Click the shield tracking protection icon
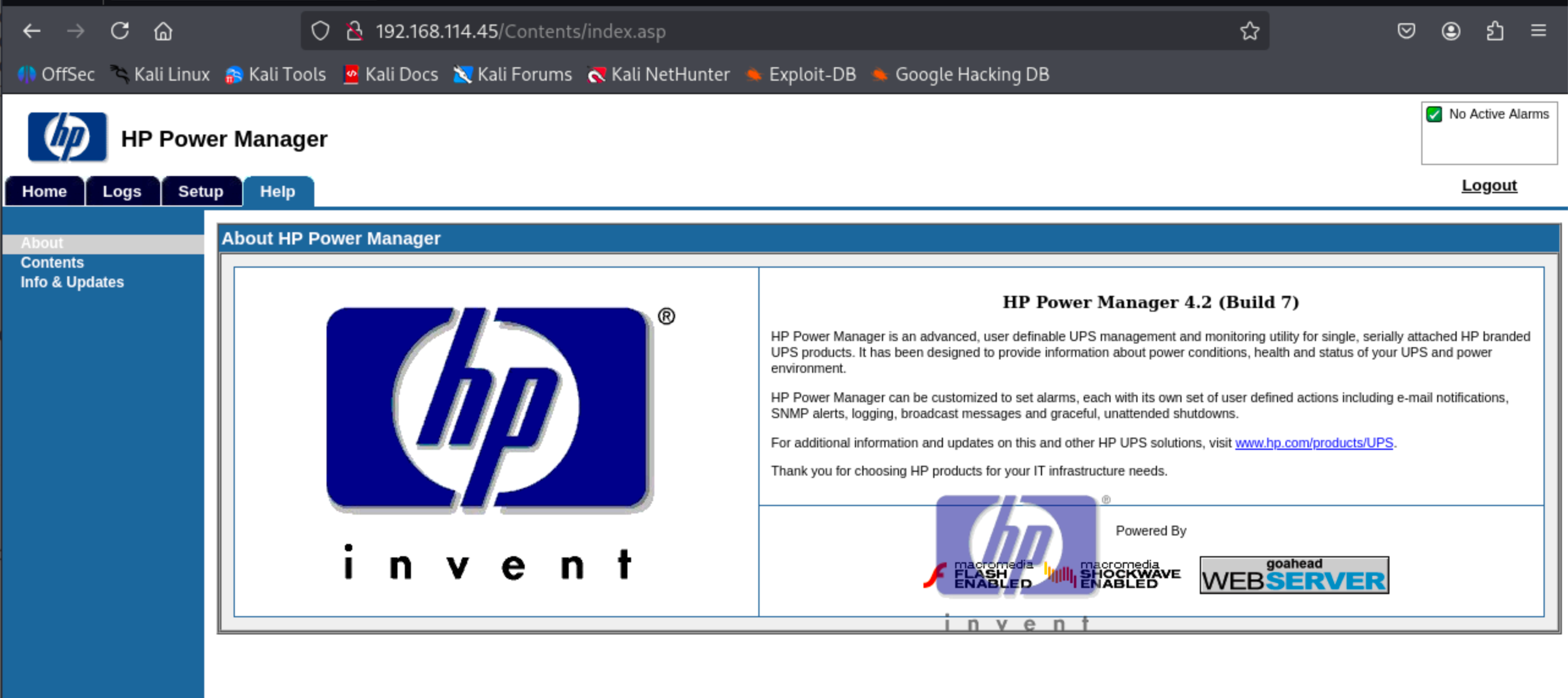The height and width of the screenshot is (698, 1568). [x=320, y=31]
